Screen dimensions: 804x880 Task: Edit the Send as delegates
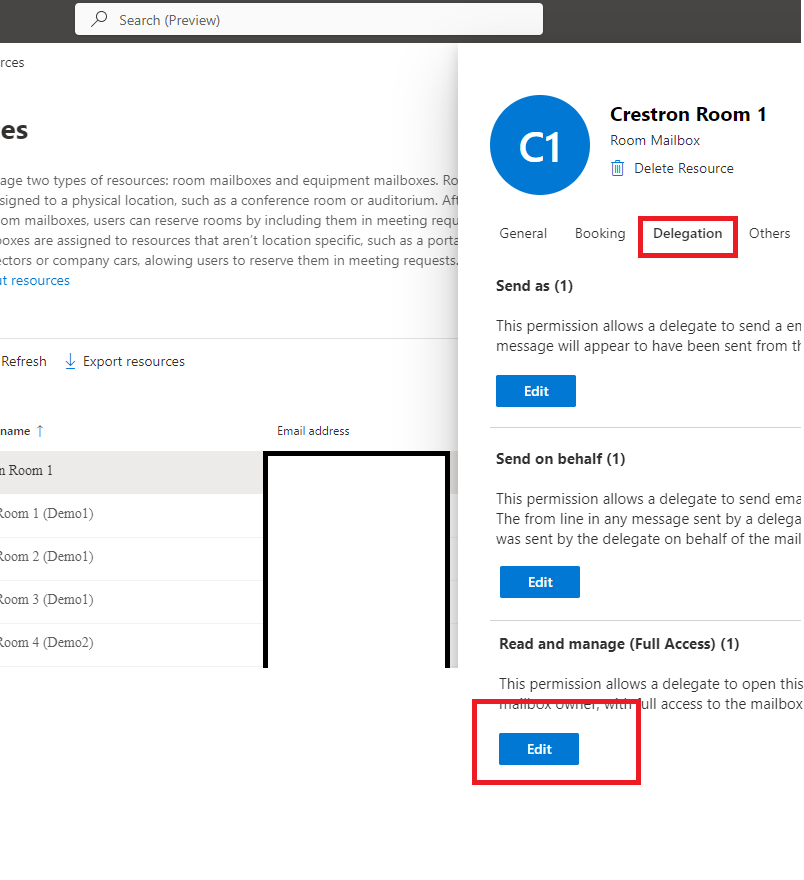(x=536, y=391)
